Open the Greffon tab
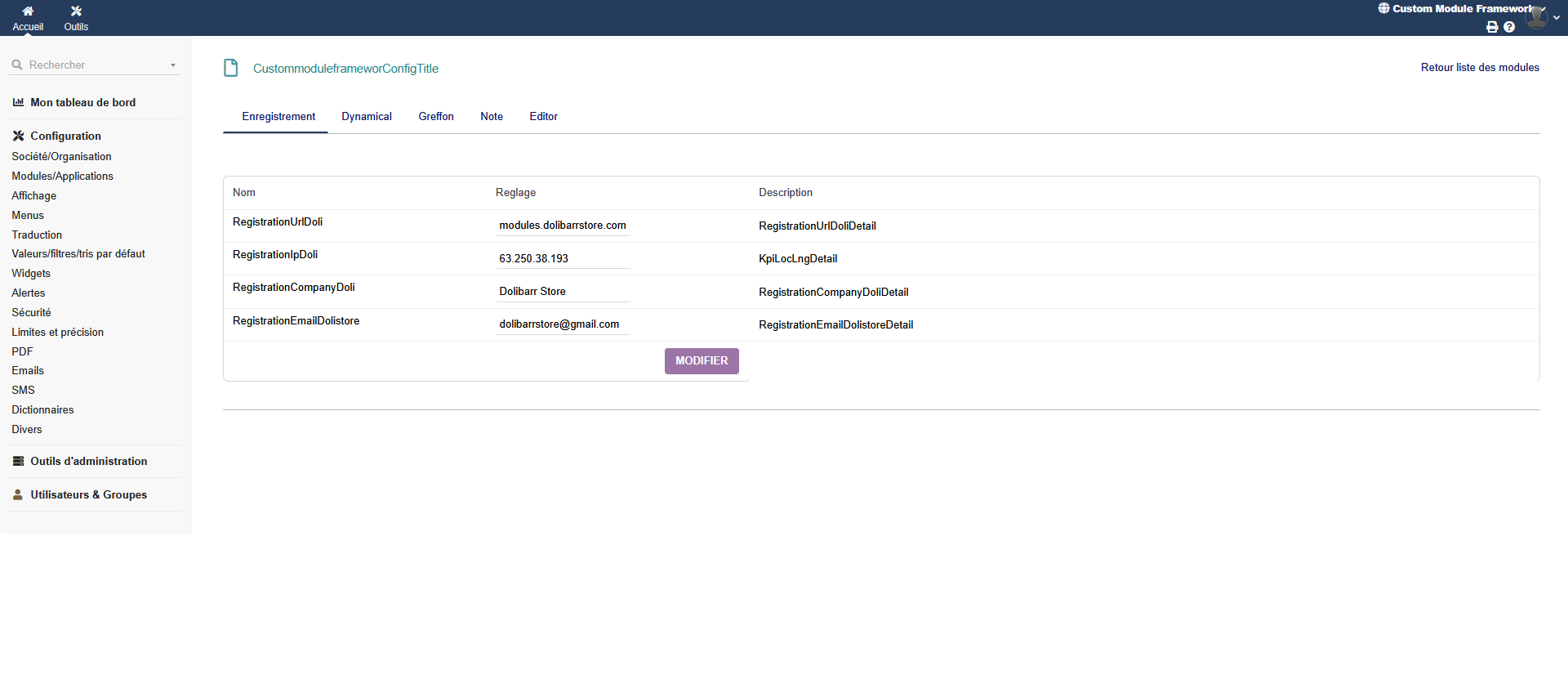Viewport: 1568px width, 675px height. click(436, 117)
